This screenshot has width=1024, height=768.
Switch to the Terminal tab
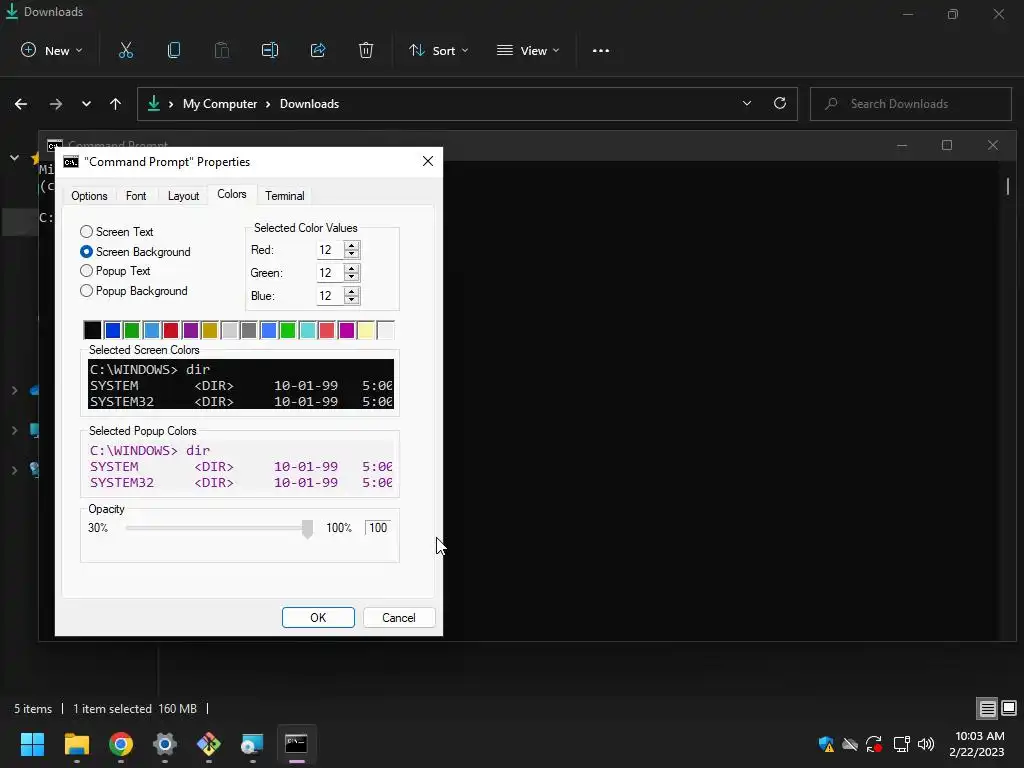click(x=285, y=196)
